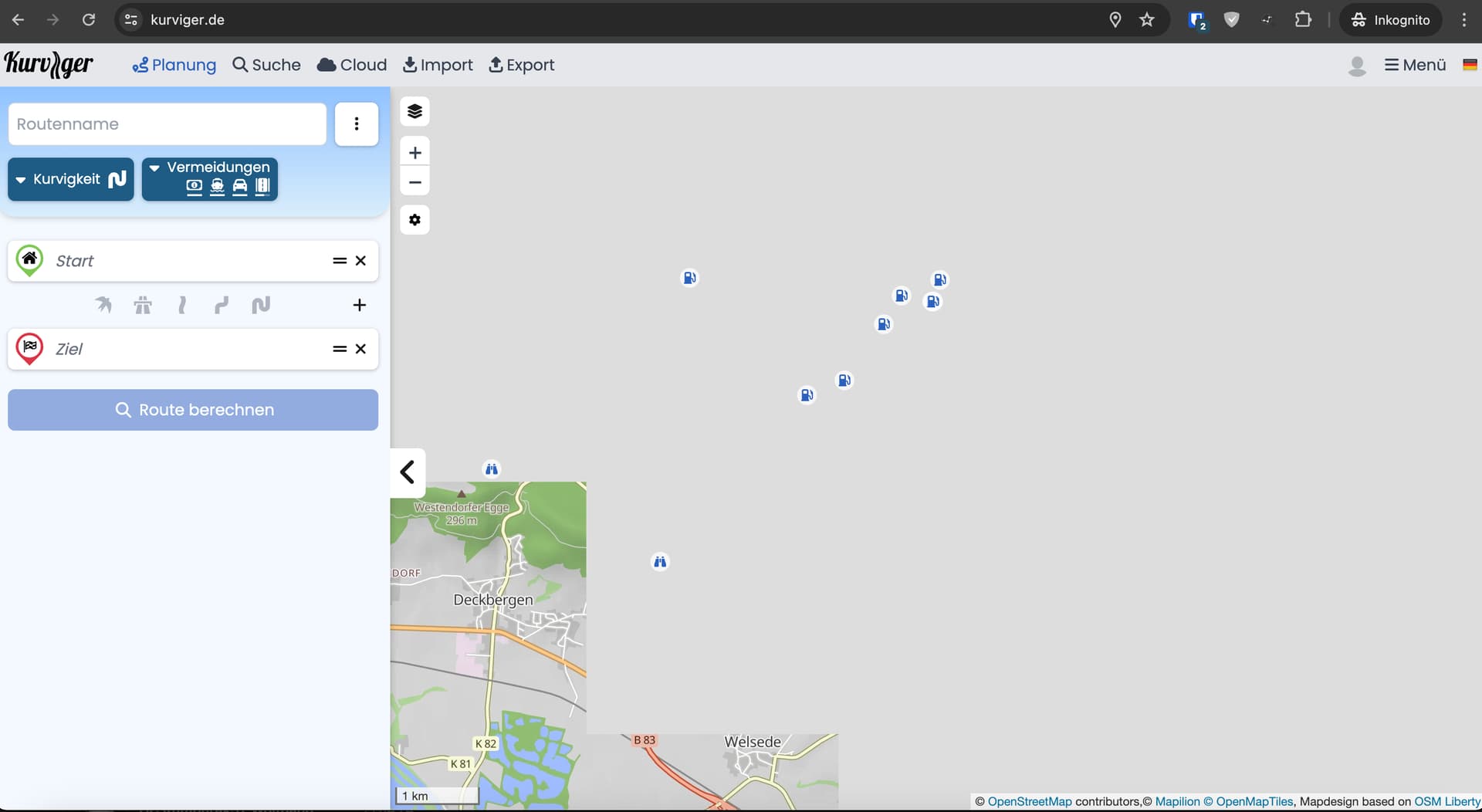Select the extra curvy segment routing icon

(261, 305)
